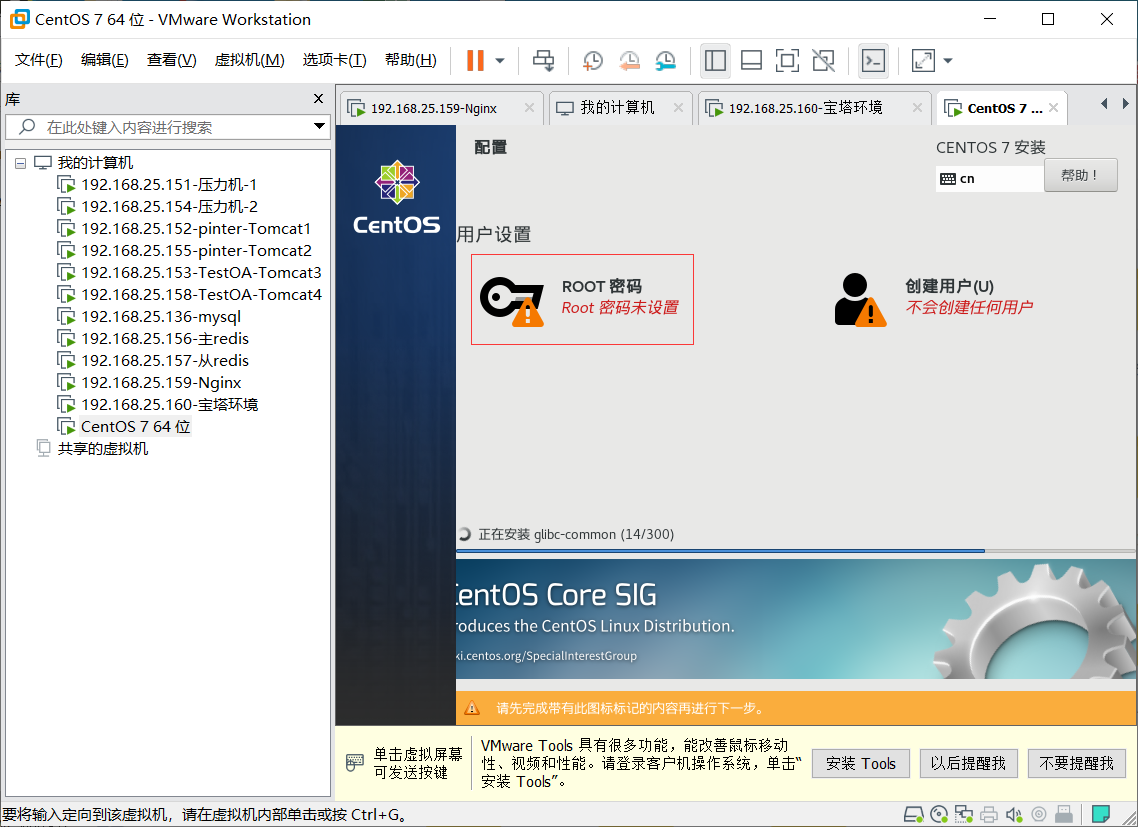Close the 192.168.25.160-宝塔环境 tab
This screenshot has height=827, width=1138.
[917, 107]
